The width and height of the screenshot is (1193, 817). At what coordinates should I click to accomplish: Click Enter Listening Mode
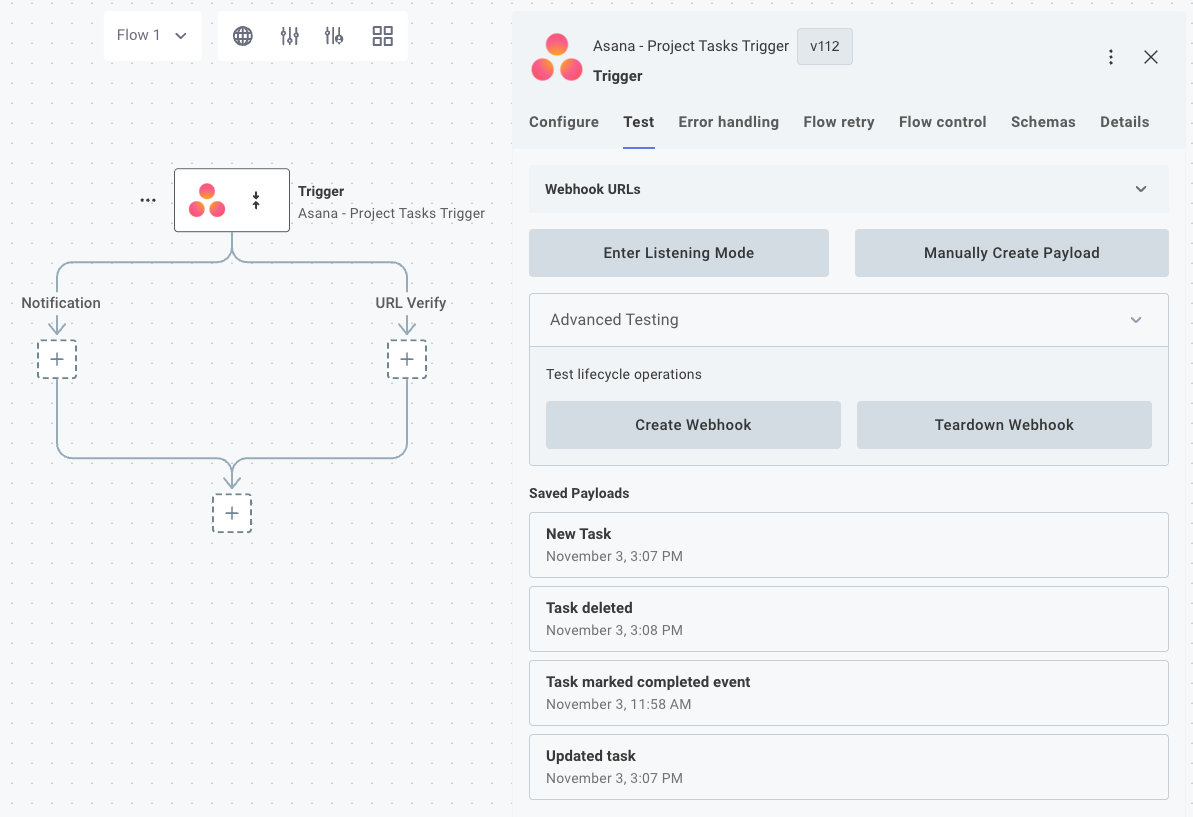(x=678, y=252)
